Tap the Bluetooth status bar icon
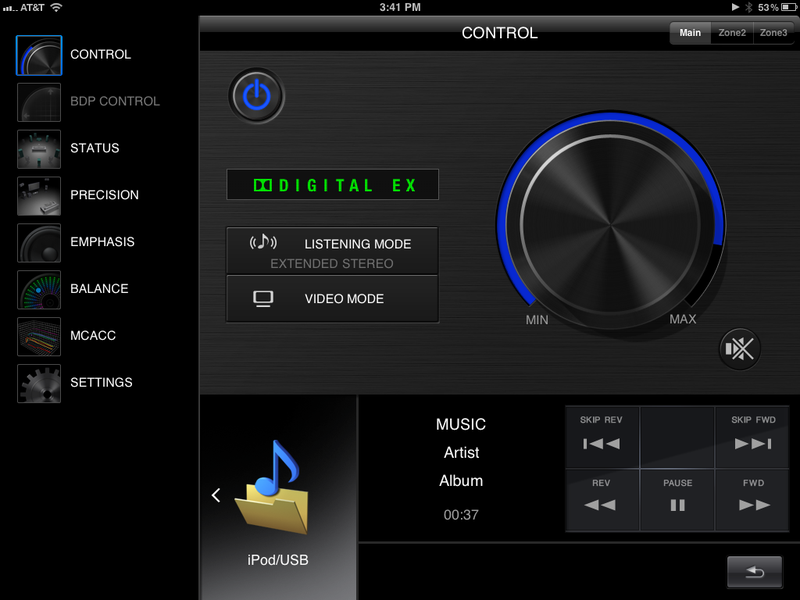This screenshot has width=800, height=600. pyautogui.click(x=748, y=7)
